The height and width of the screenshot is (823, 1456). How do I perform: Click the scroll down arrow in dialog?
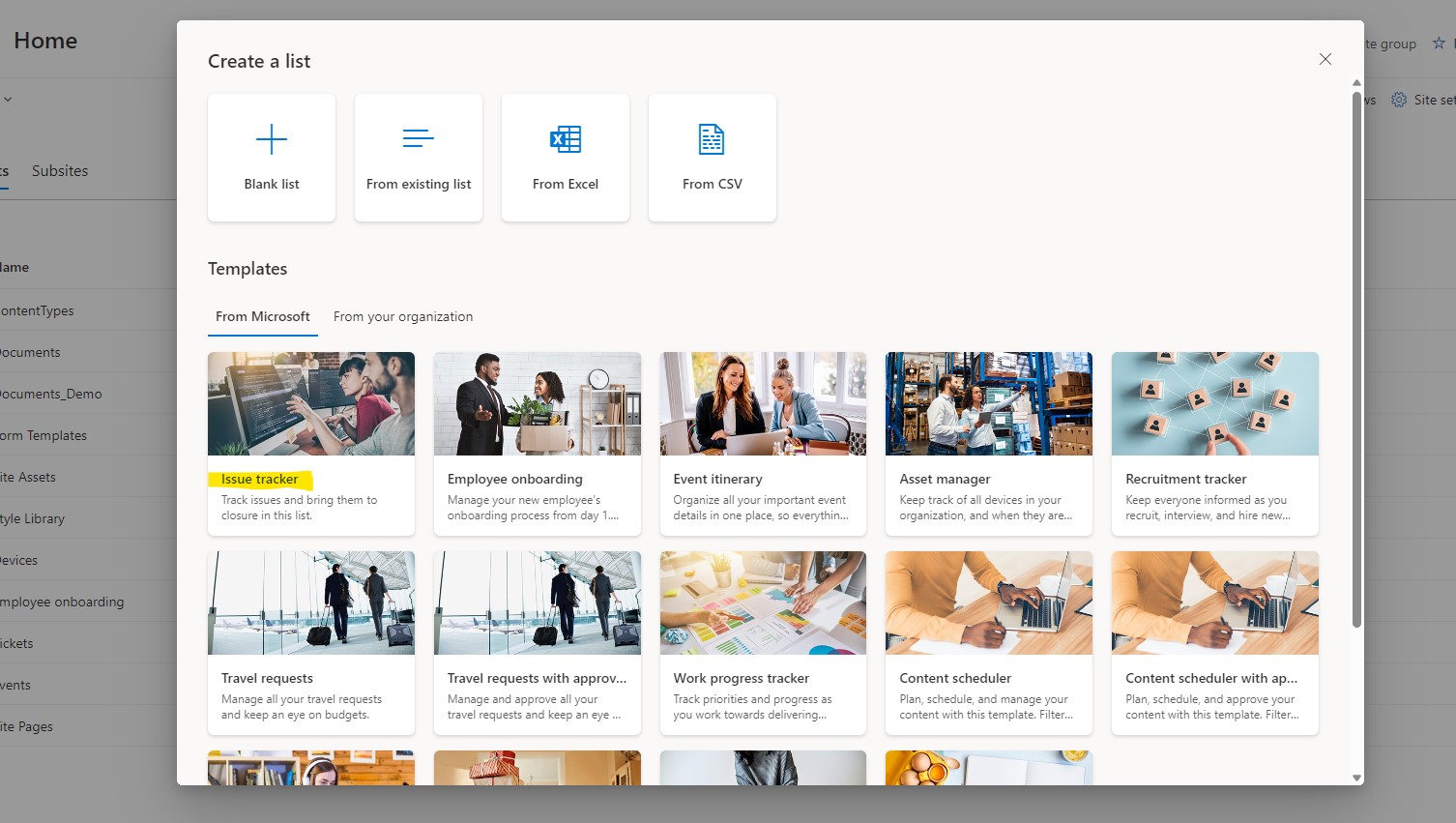1356,778
